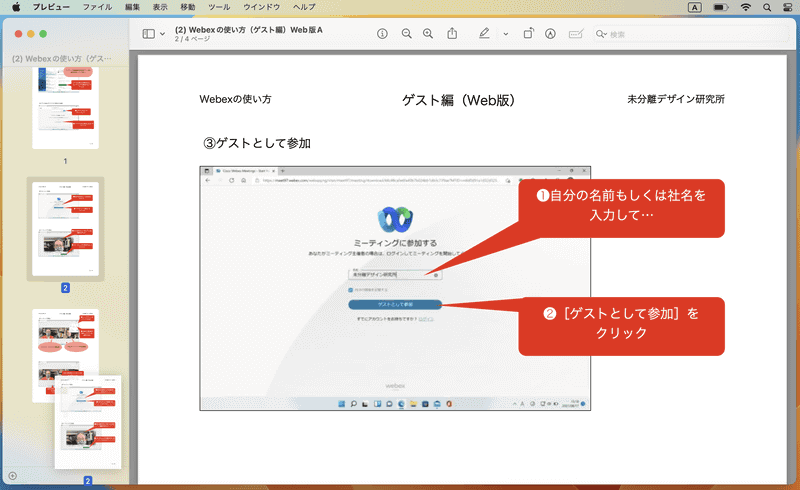Select the highlight pen tool
Image resolution: width=800 pixels, height=490 pixels.
(x=484, y=34)
